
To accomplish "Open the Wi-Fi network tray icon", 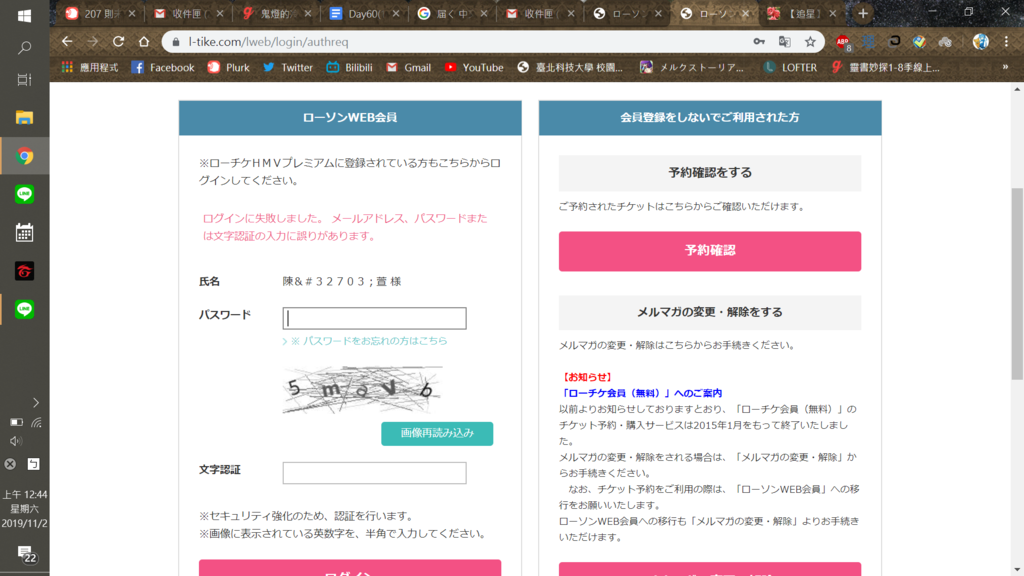I will tap(36, 423).
